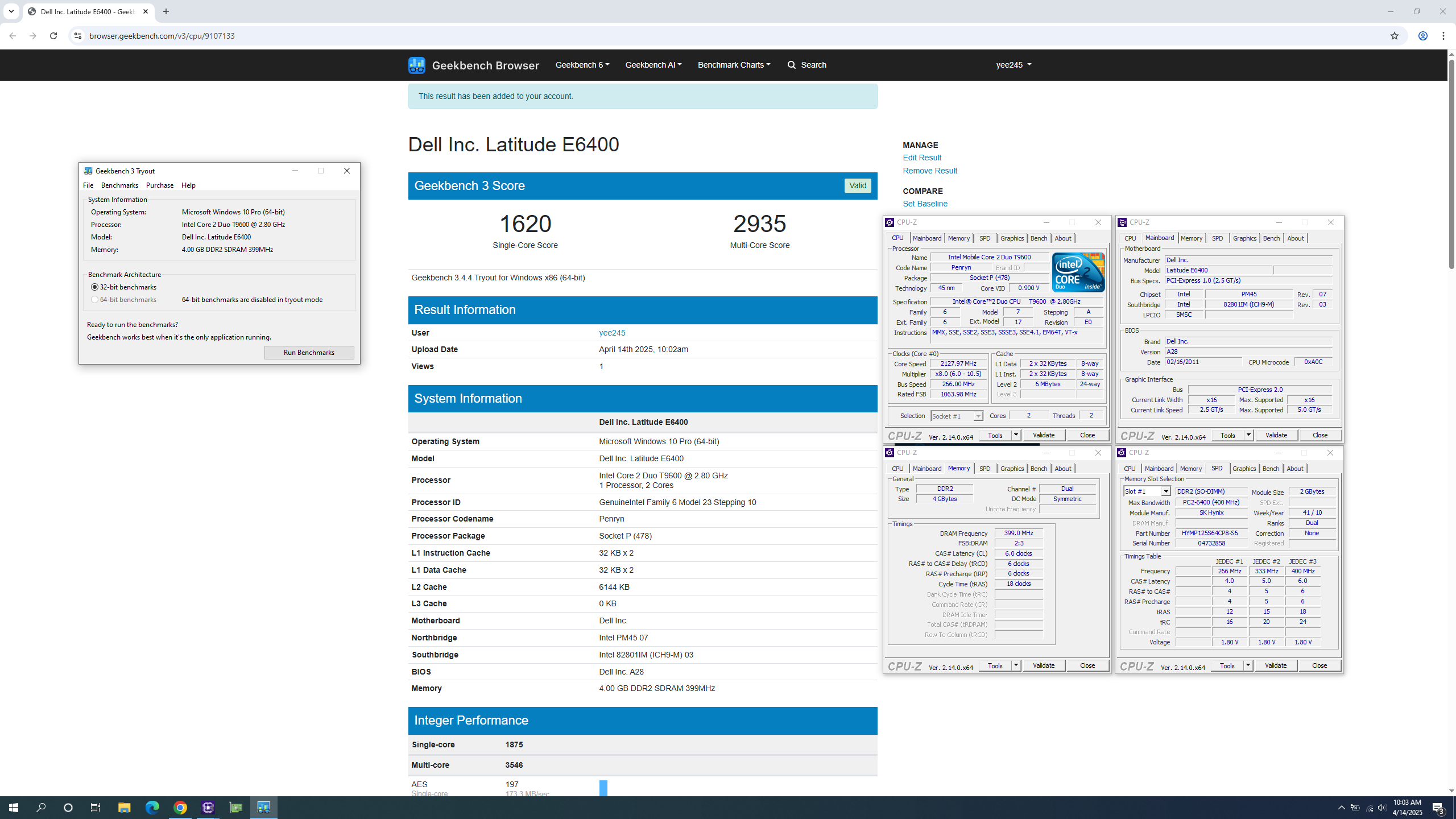Click the AES single-core blue score bar
Viewport: 1456px width, 819px height.
tap(603, 788)
